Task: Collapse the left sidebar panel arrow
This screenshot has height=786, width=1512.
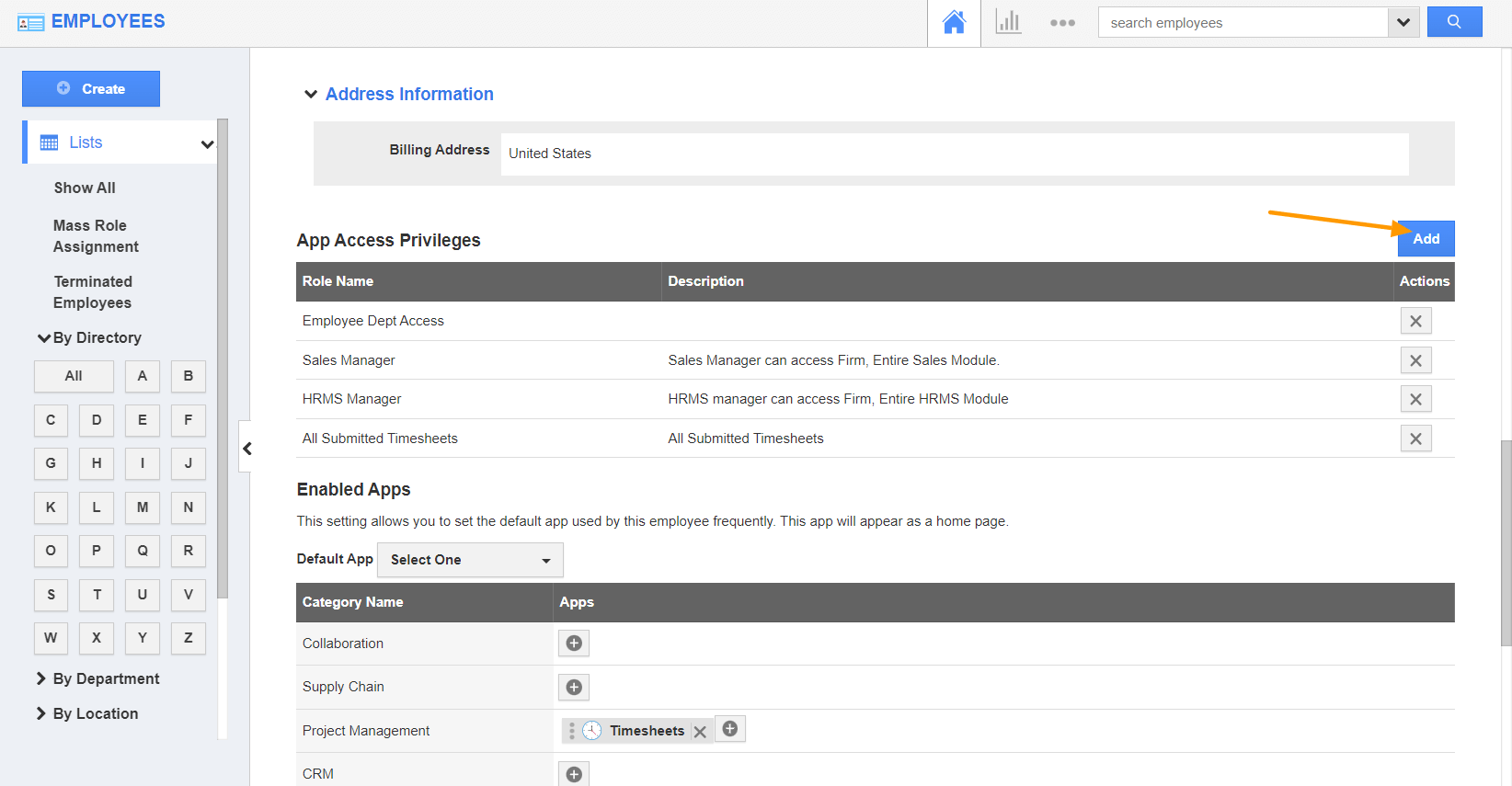Action: click(246, 448)
